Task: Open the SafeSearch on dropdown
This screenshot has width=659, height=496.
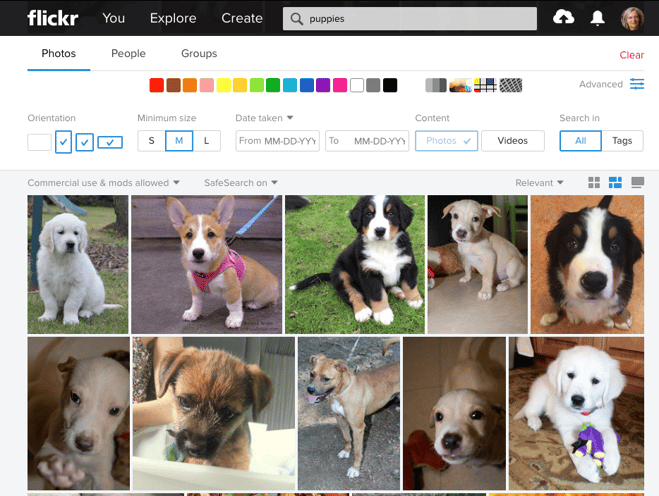Action: click(x=241, y=183)
